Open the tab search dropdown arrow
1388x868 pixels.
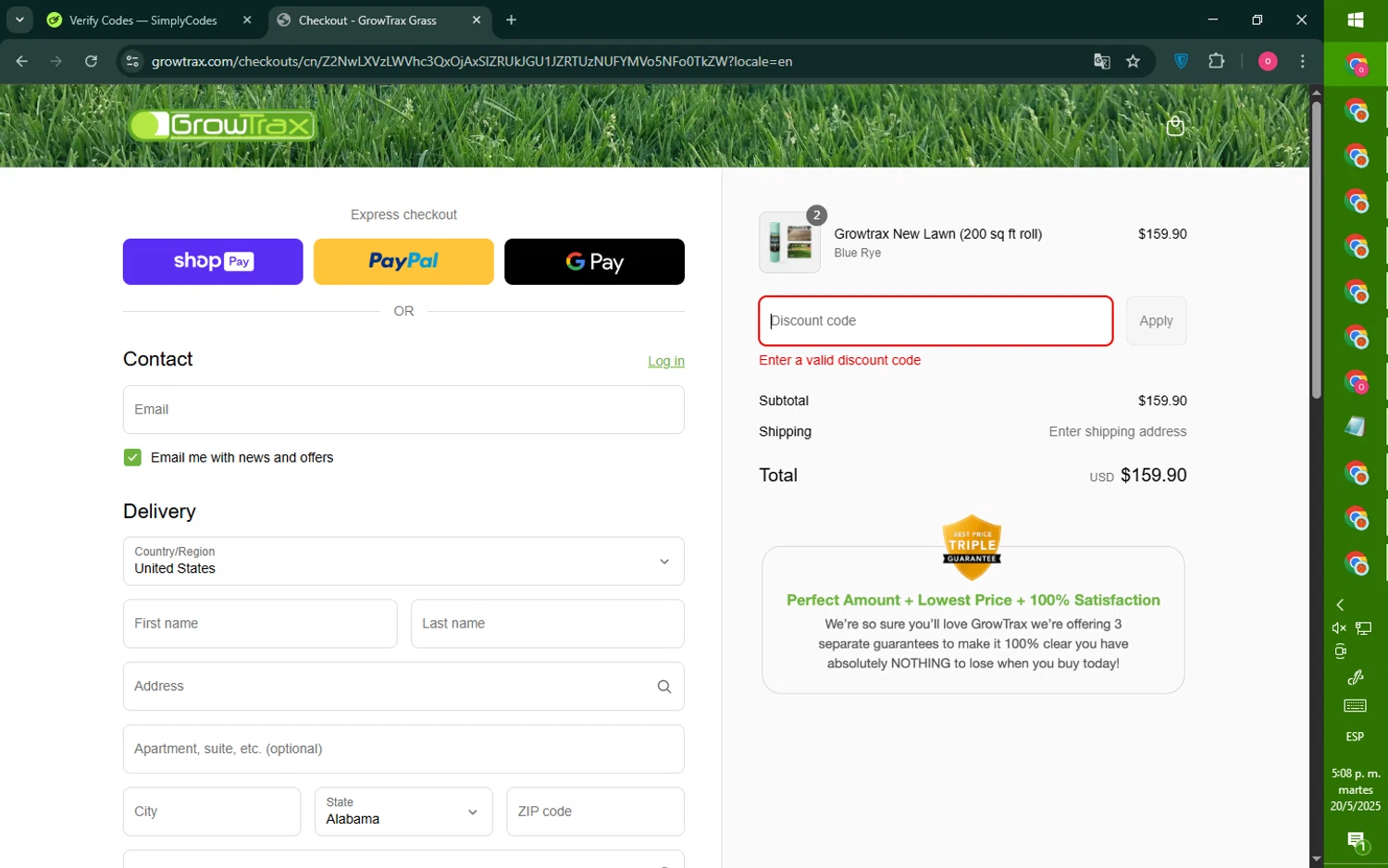pyautogui.click(x=19, y=19)
